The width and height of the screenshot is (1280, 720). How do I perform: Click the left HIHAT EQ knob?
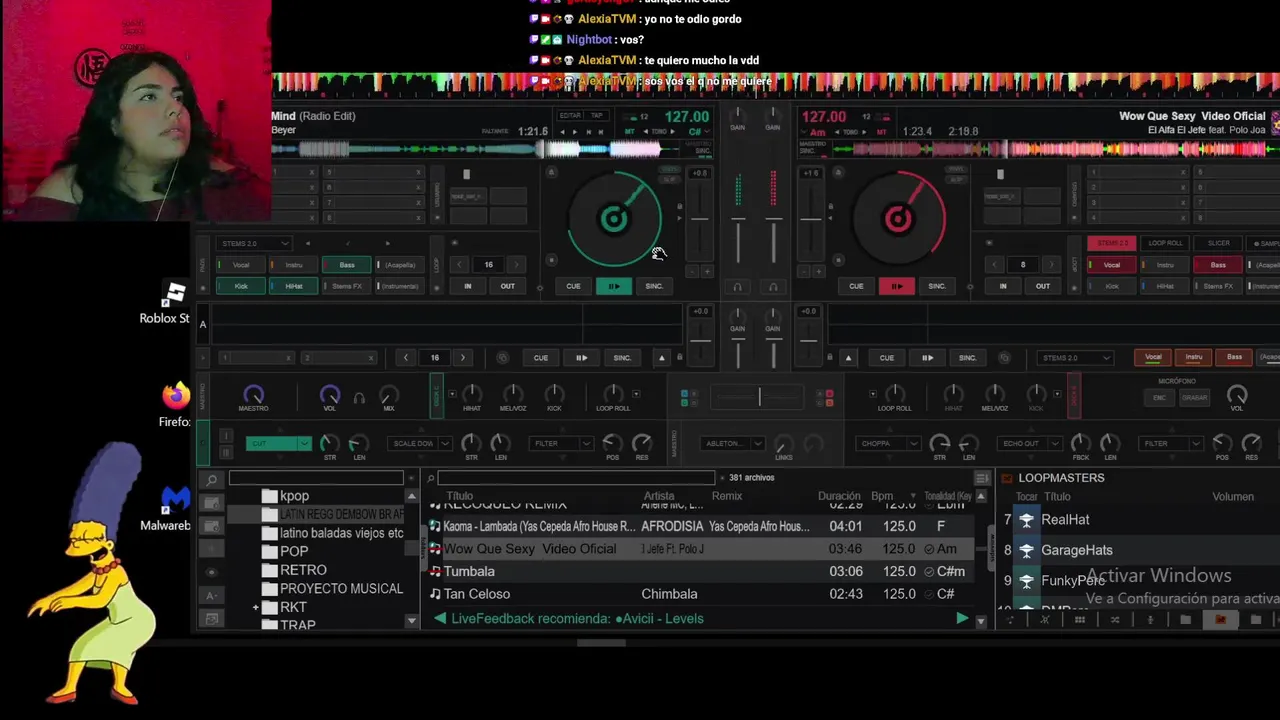click(471, 394)
